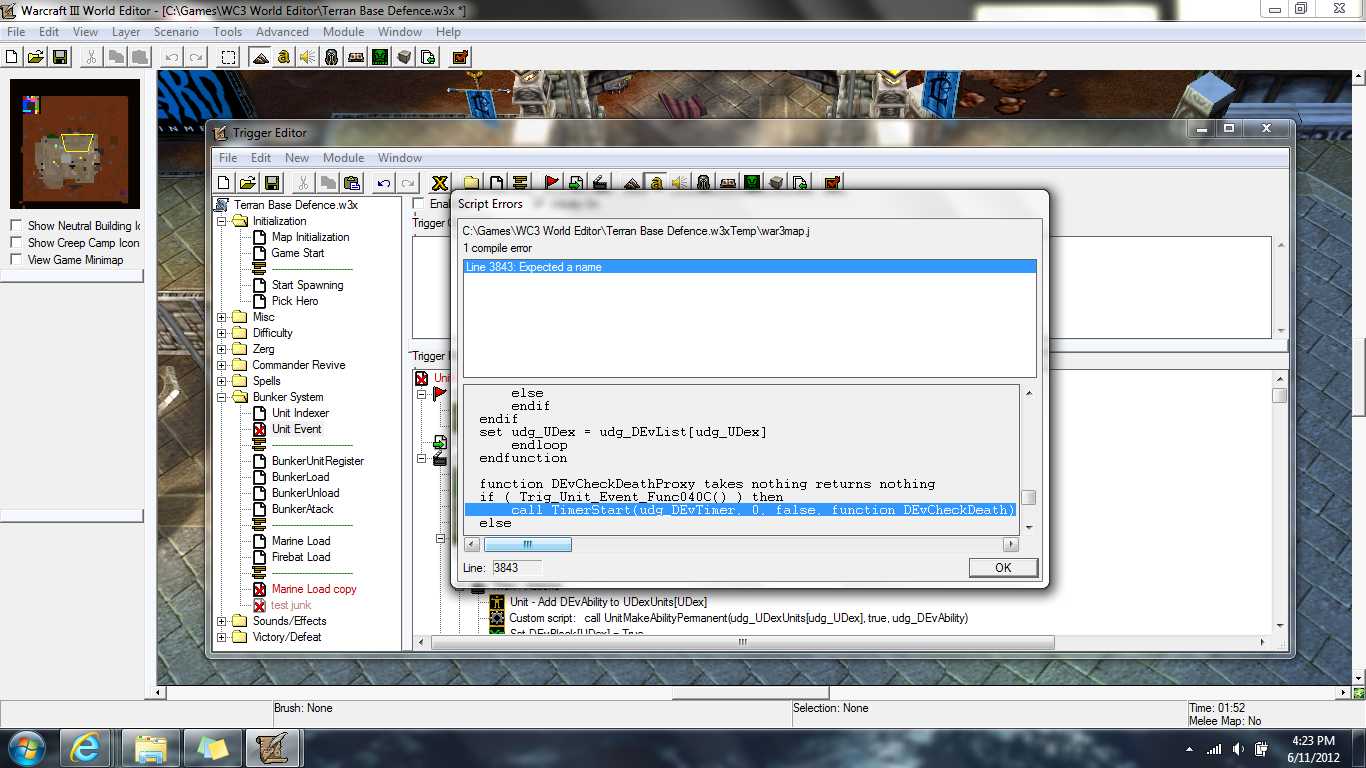Screen dimensions: 1366x768
Task: Collapse the Initialization category
Action: point(222,221)
